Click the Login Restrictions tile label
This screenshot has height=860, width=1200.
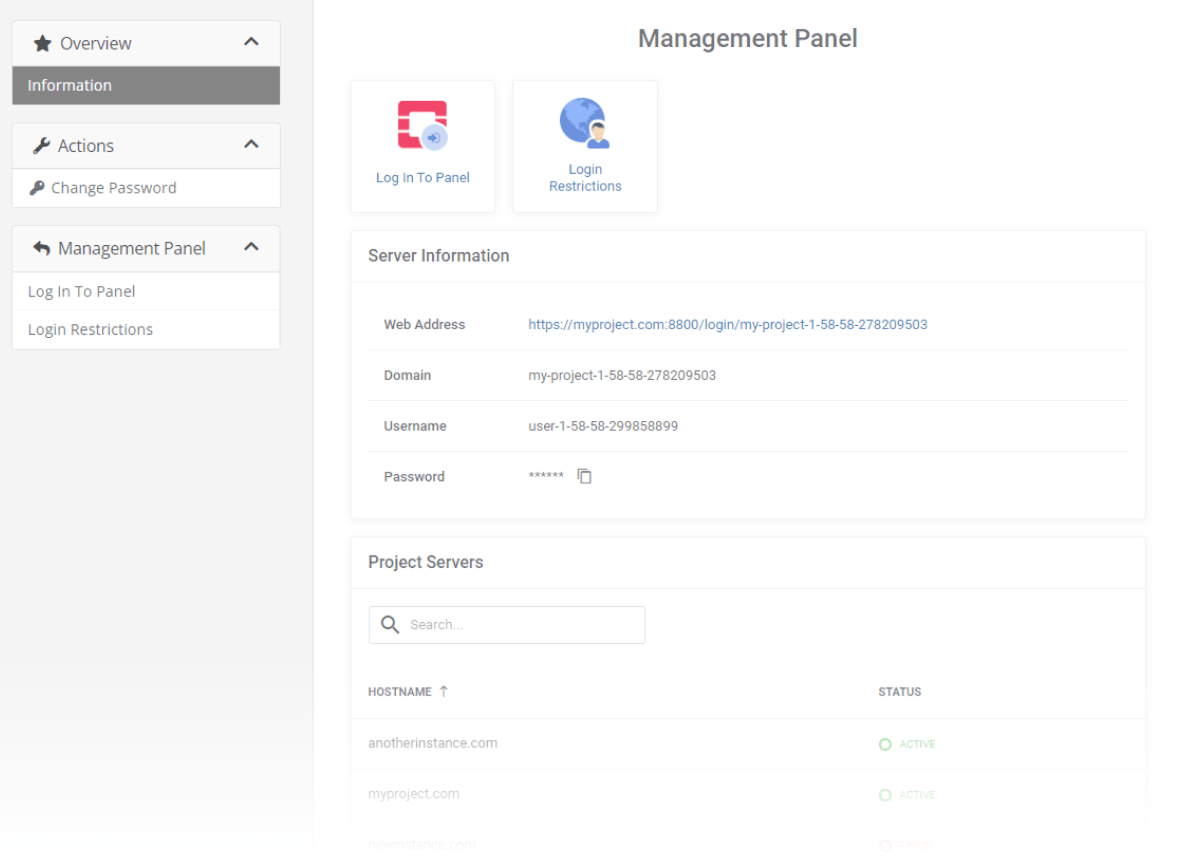(585, 178)
